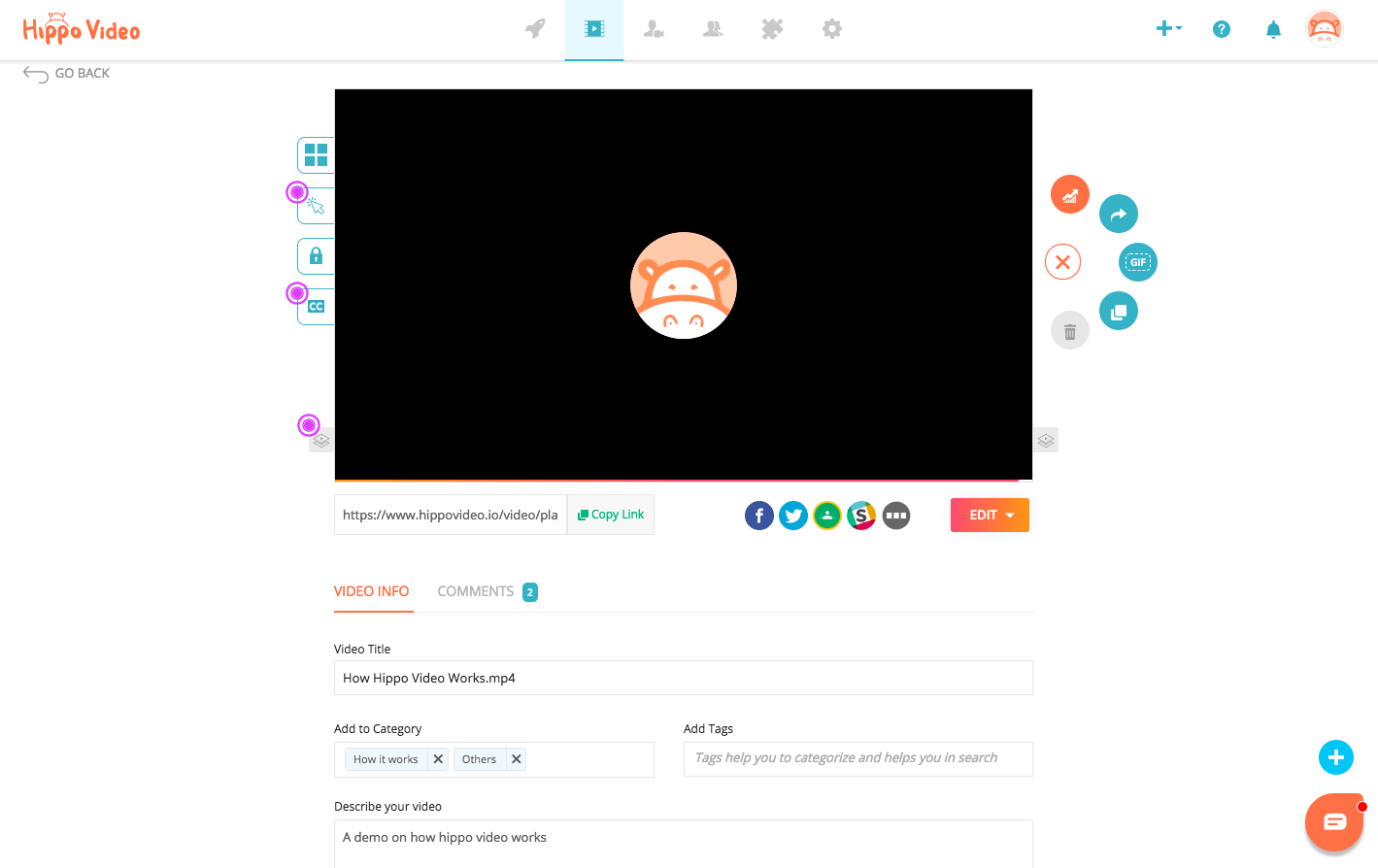Select the Teams tab in the navbar
1378x868 pixels.
click(712, 29)
